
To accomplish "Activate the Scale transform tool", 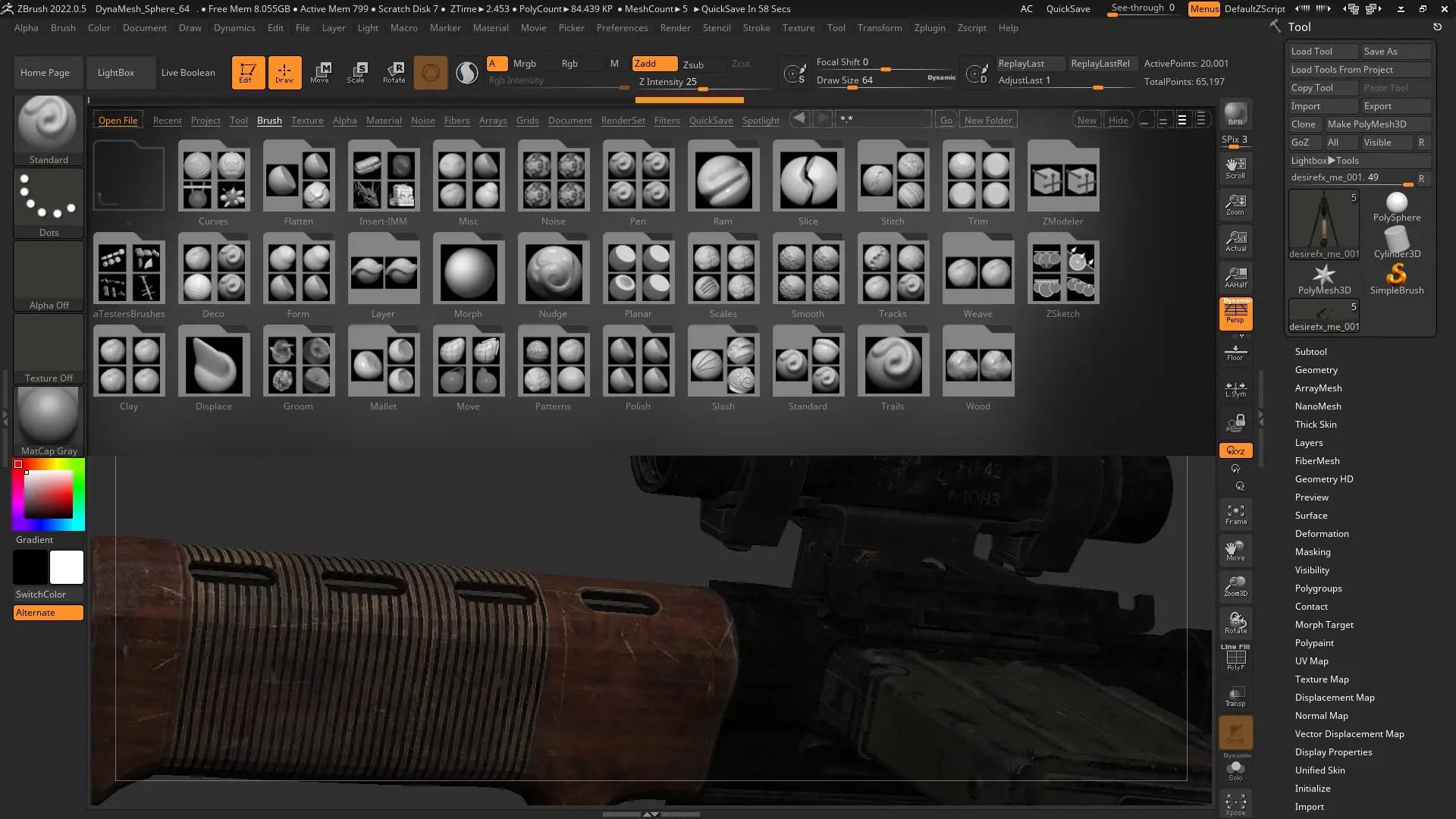I will coord(356,72).
